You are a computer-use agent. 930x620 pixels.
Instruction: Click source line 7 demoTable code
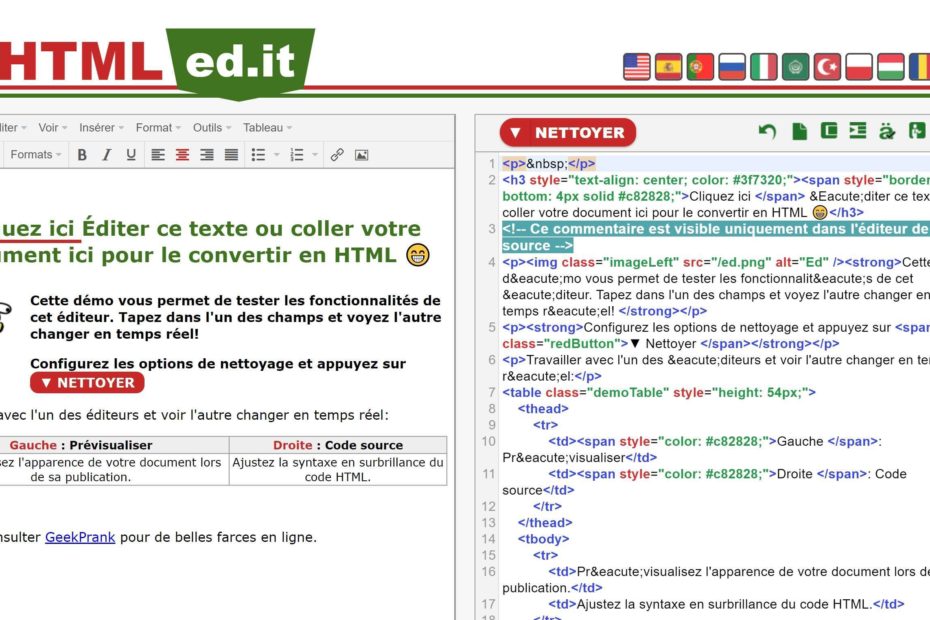[659, 392]
